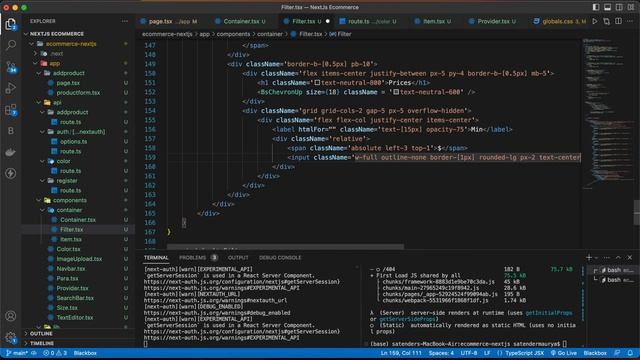
Task: Open the Blackbox 'B' activity bar icon
Action: 11,131
